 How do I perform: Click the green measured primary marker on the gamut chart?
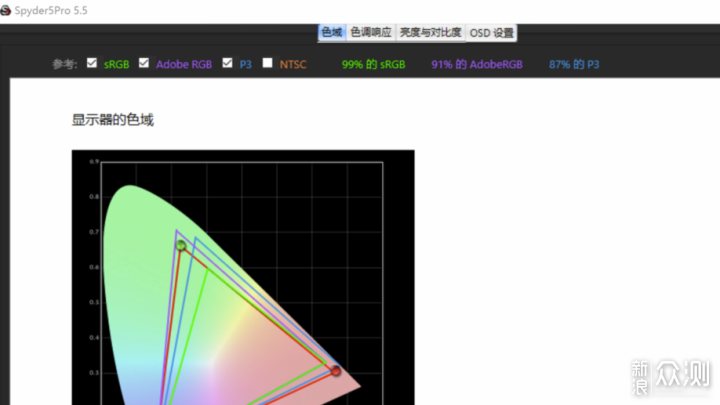181,246
